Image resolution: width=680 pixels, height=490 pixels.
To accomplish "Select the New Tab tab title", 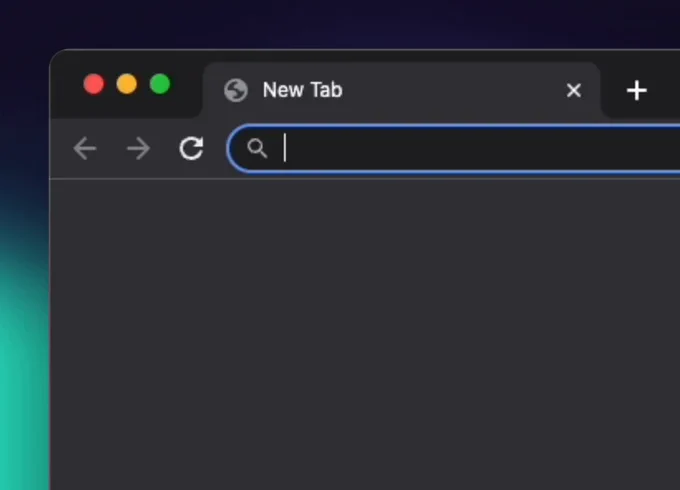I will coord(302,90).
